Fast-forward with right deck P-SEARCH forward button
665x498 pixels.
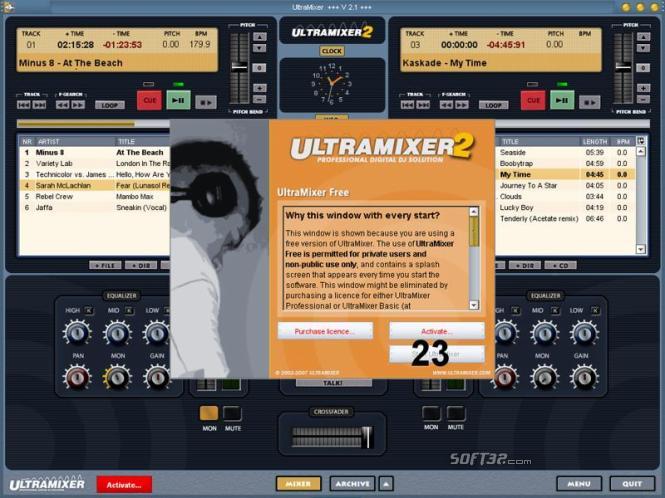(462, 105)
